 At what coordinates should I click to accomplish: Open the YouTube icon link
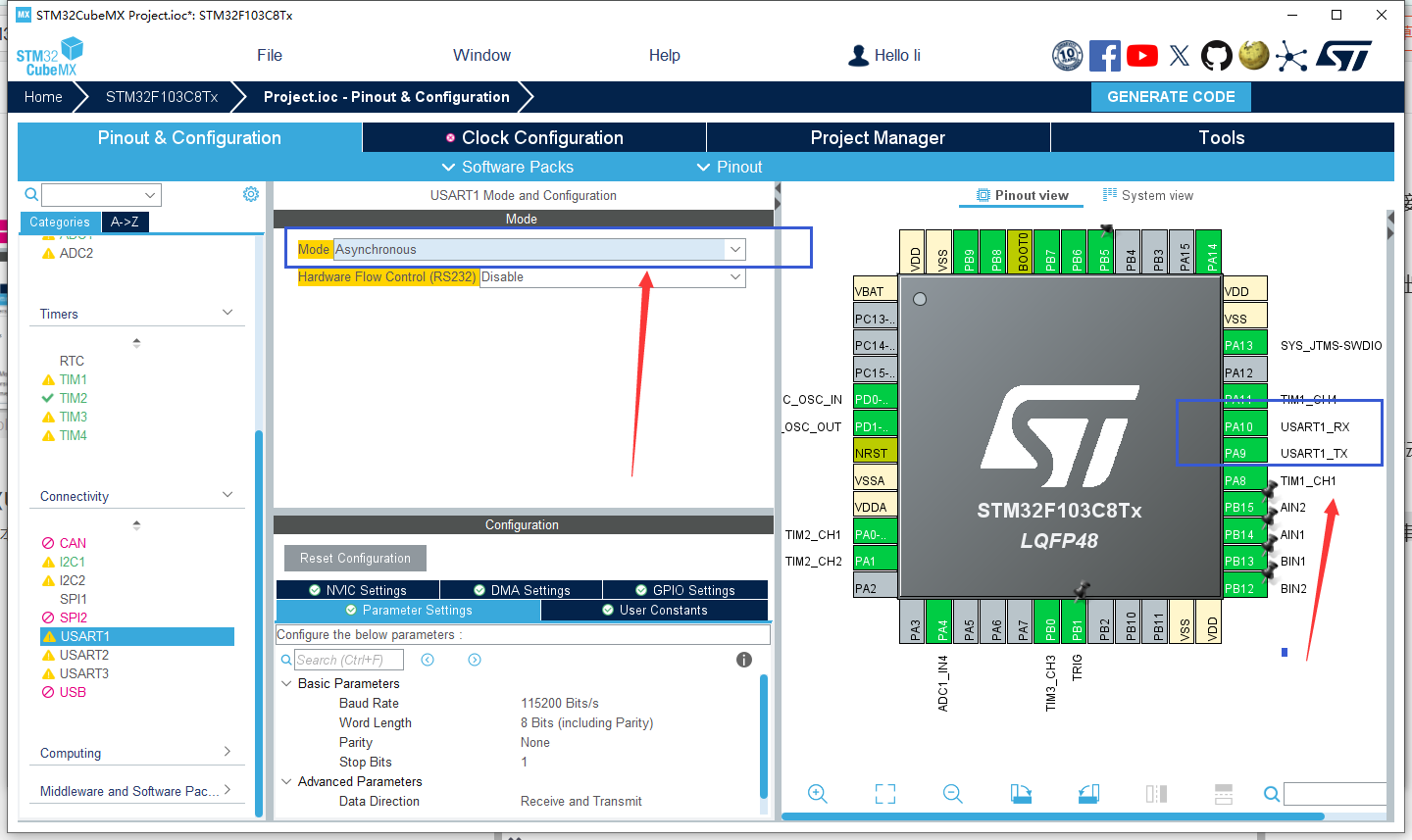click(1142, 56)
